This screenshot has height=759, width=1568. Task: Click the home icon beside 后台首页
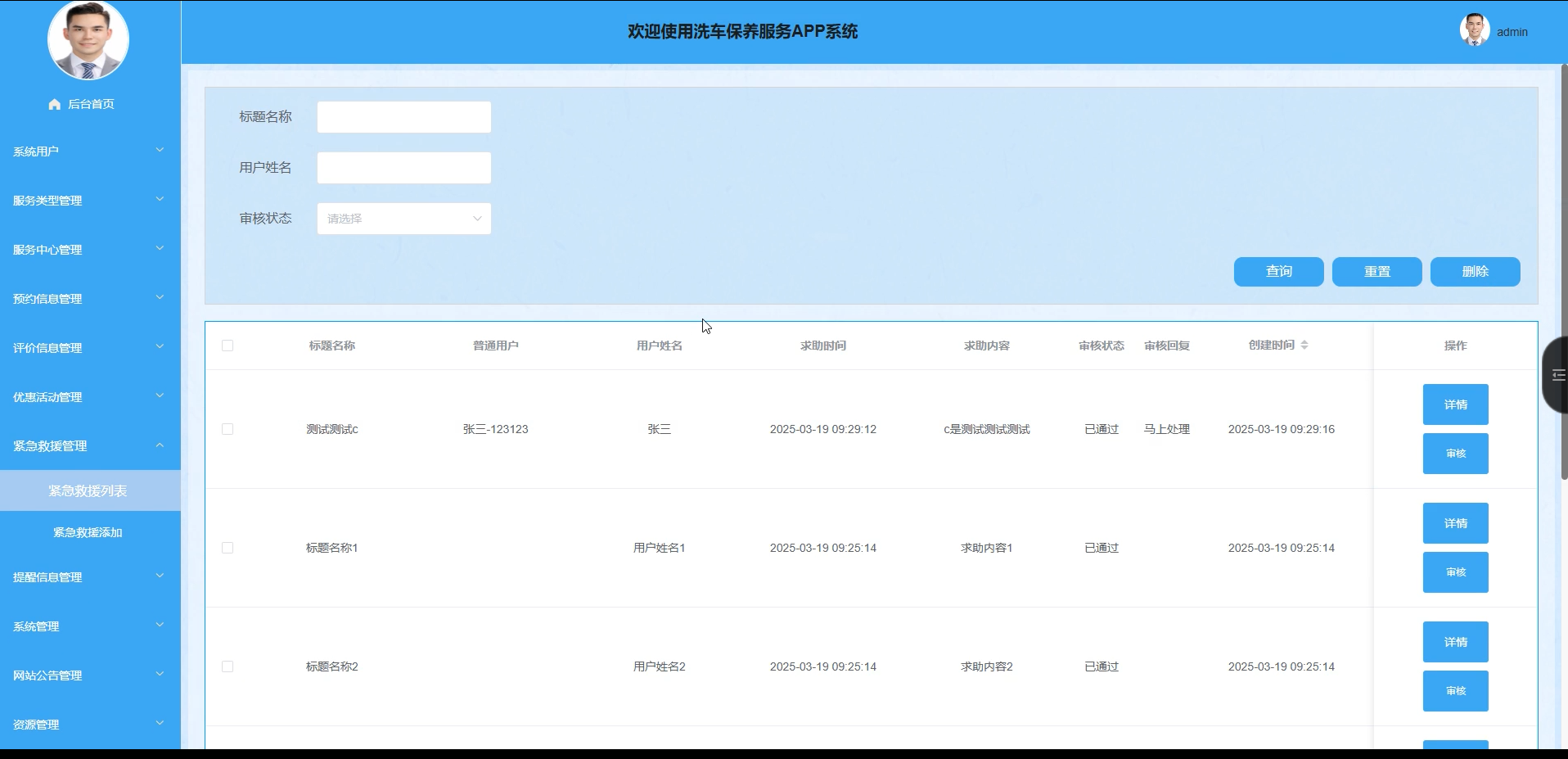55,104
